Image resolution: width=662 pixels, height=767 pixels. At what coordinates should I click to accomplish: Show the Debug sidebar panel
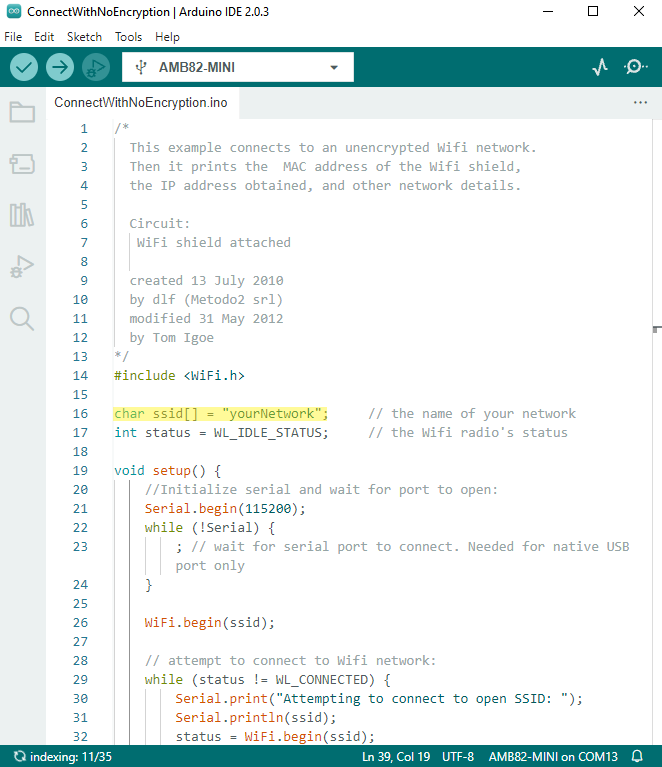coord(22,267)
